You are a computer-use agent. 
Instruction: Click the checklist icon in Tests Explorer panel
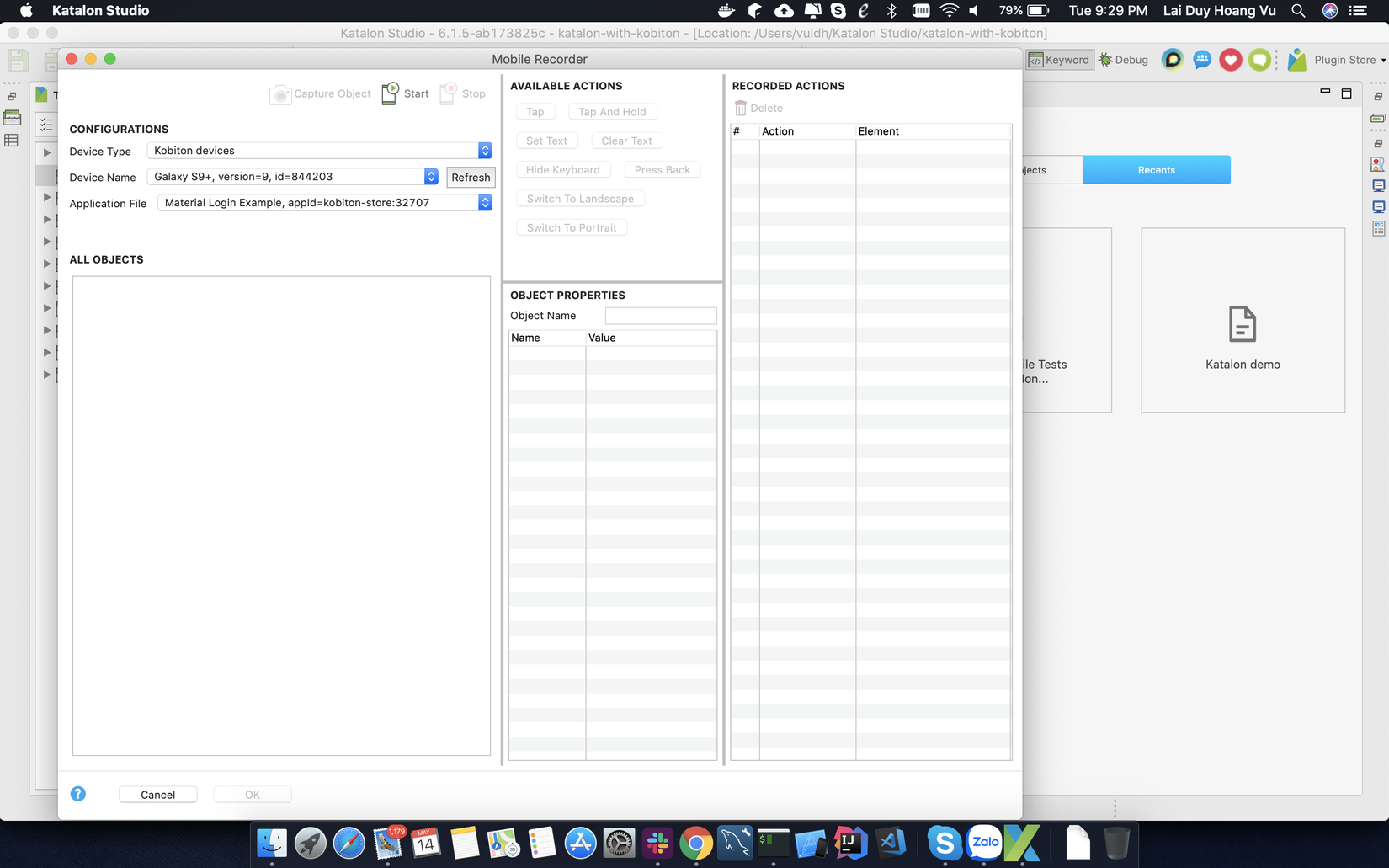(x=46, y=125)
